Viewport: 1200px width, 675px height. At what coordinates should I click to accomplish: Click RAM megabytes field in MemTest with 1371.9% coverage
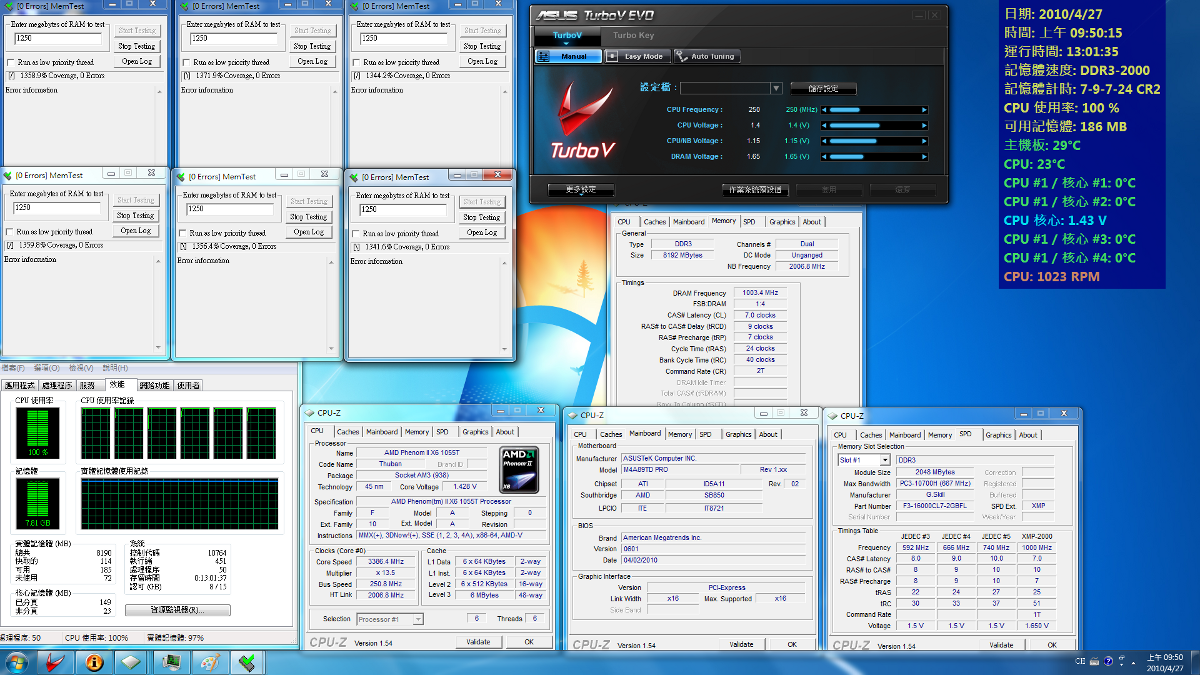click(233, 38)
